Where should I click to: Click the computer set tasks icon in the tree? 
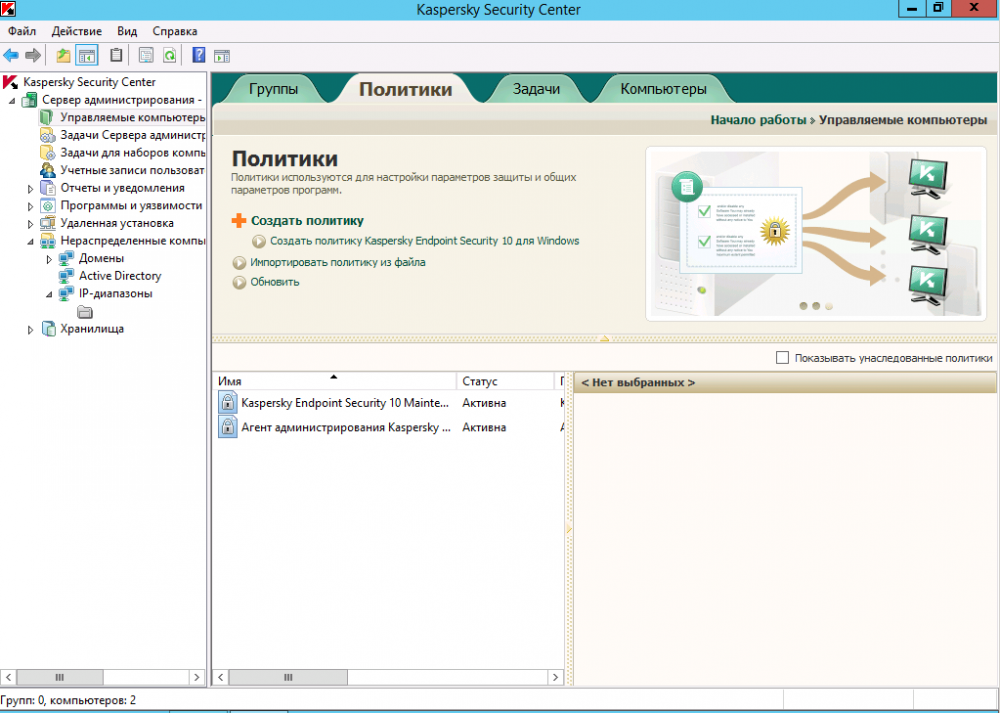point(48,153)
